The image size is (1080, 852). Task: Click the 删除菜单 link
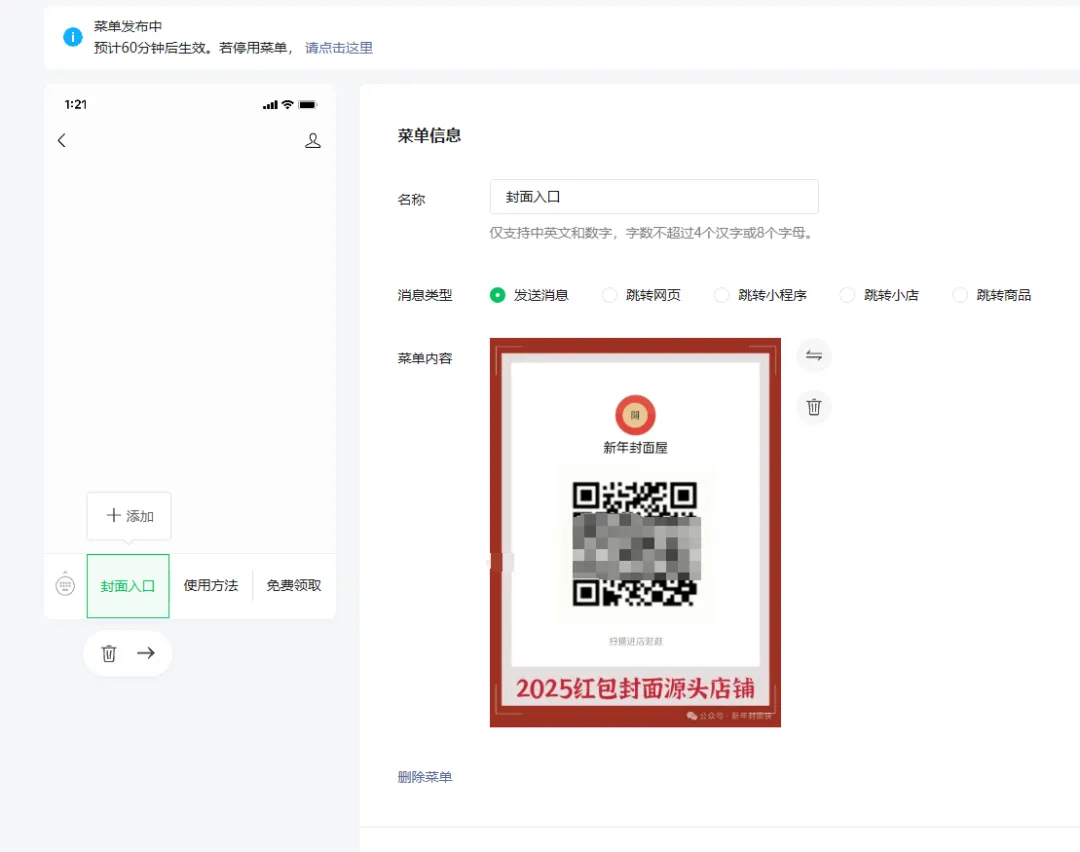(x=425, y=777)
